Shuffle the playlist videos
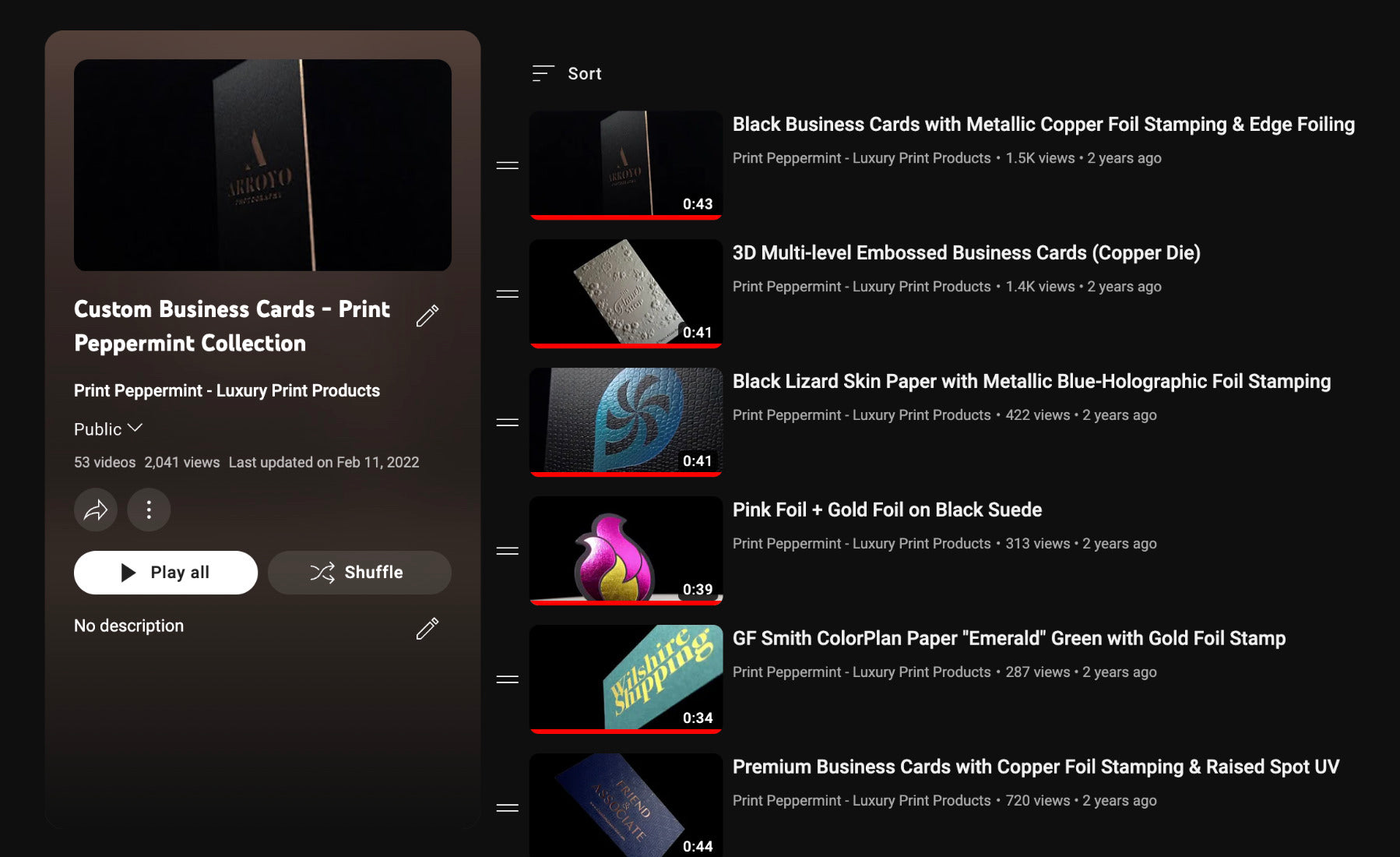Screen dimensions: 1400x857 click(x=359, y=573)
